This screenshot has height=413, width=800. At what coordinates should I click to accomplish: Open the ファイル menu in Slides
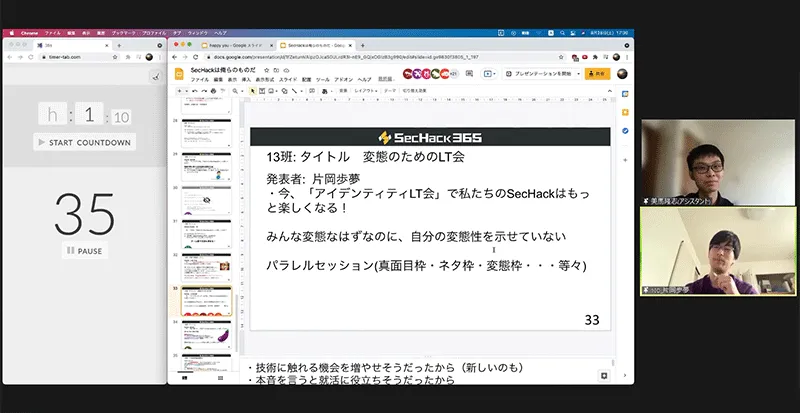click(199, 80)
